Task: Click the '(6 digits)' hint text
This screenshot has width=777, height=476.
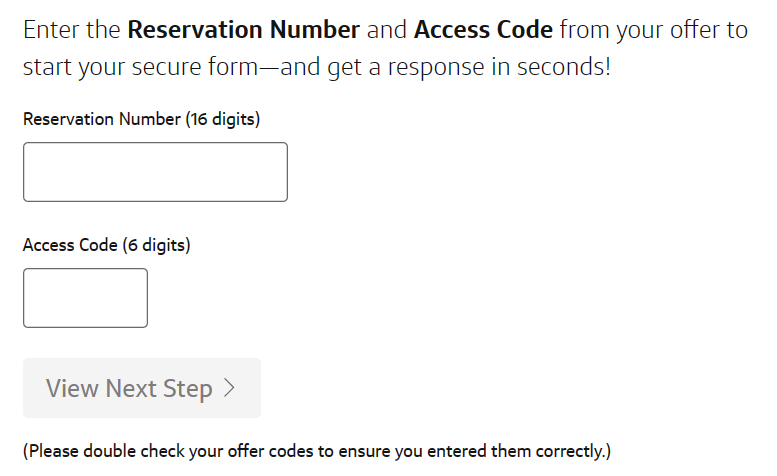Action: tap(156, 245)
